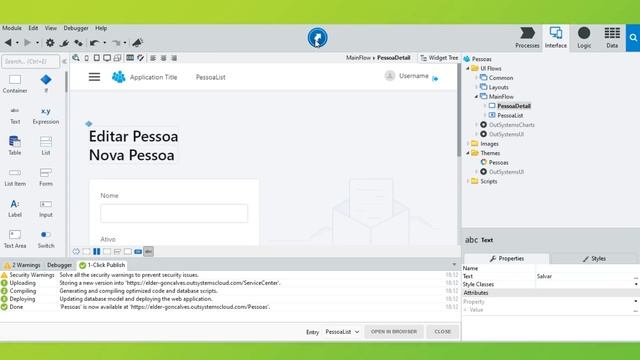Switch to the Logic layer tab

pos(584,38)
